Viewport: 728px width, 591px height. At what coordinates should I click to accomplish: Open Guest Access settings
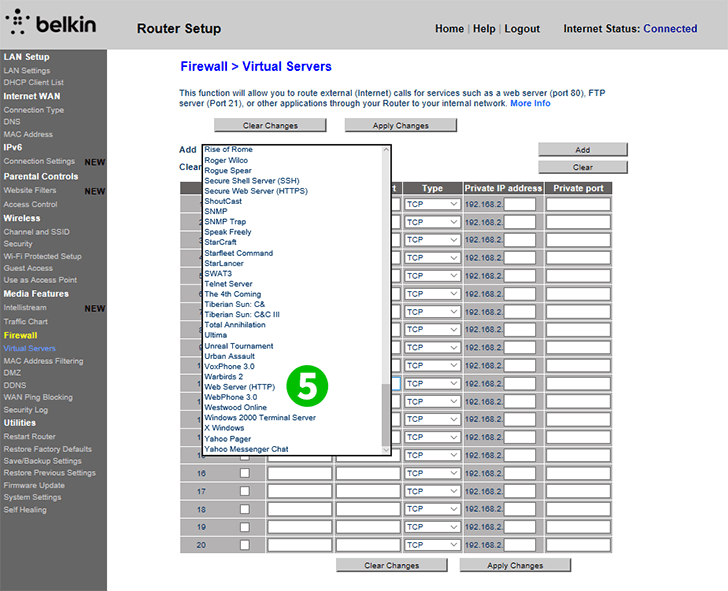[x=28, y=268]
